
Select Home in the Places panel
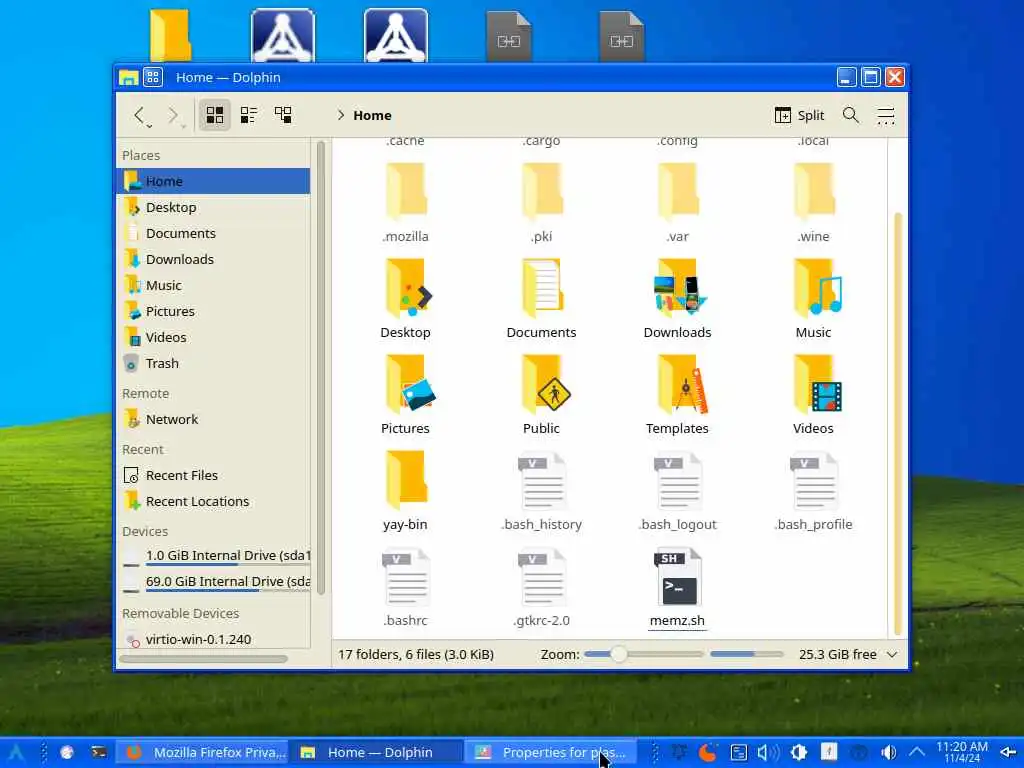point(214,181)
